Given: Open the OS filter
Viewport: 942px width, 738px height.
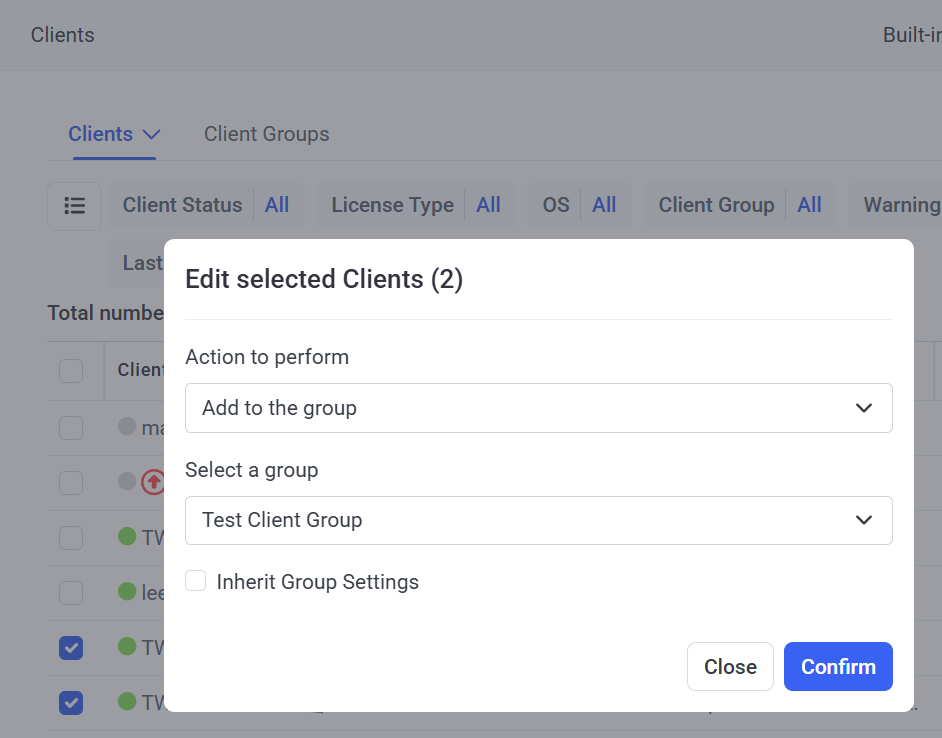Looking at the screenshot, I should (x=579, y=205).
